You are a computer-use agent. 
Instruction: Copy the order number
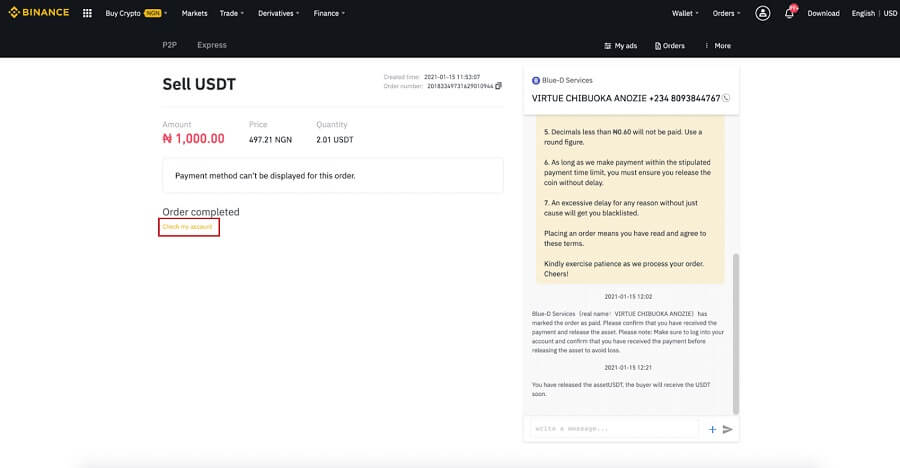498,86
